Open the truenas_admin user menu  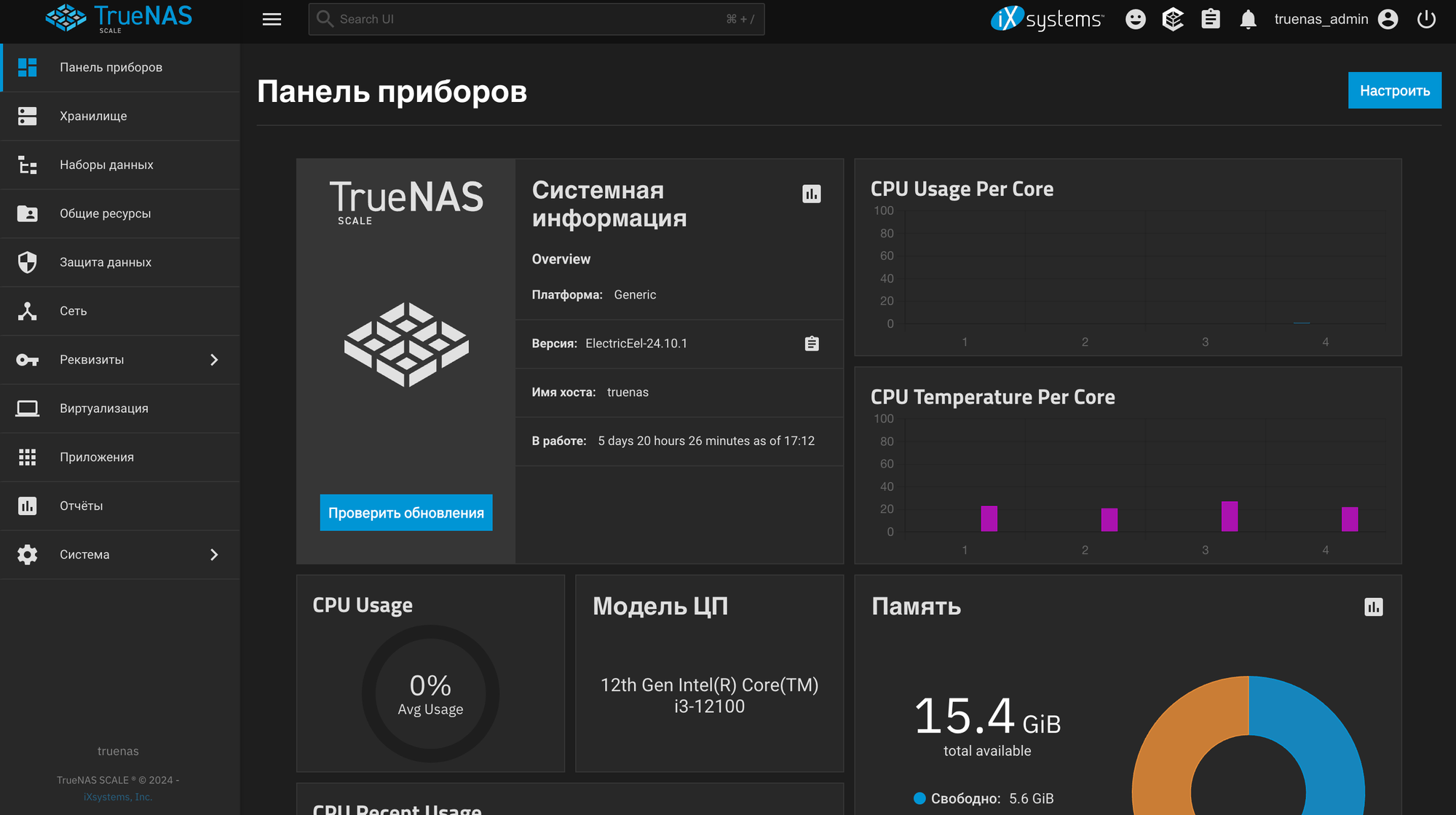click(1336, 20)
